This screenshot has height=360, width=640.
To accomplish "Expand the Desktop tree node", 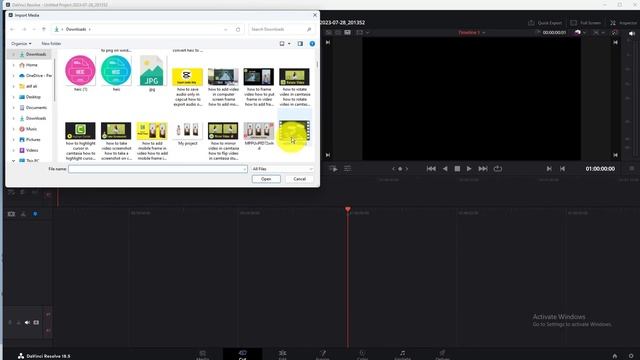I will pos(13,97).
